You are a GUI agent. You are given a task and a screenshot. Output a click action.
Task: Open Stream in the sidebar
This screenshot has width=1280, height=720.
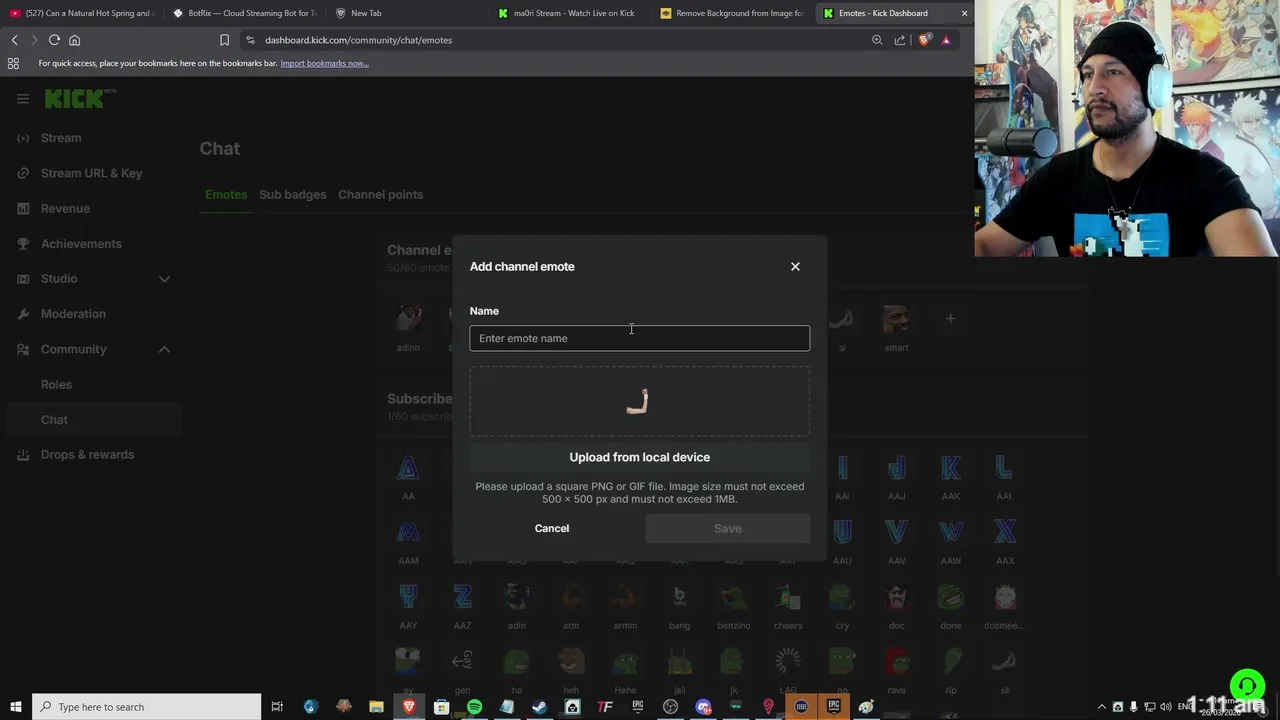[x=61, y=138]
